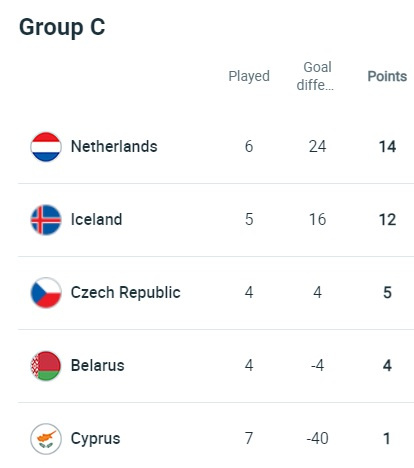Open the Czech Republic team link
Viewport: 414px width, 468px height.
click(126, 293)
